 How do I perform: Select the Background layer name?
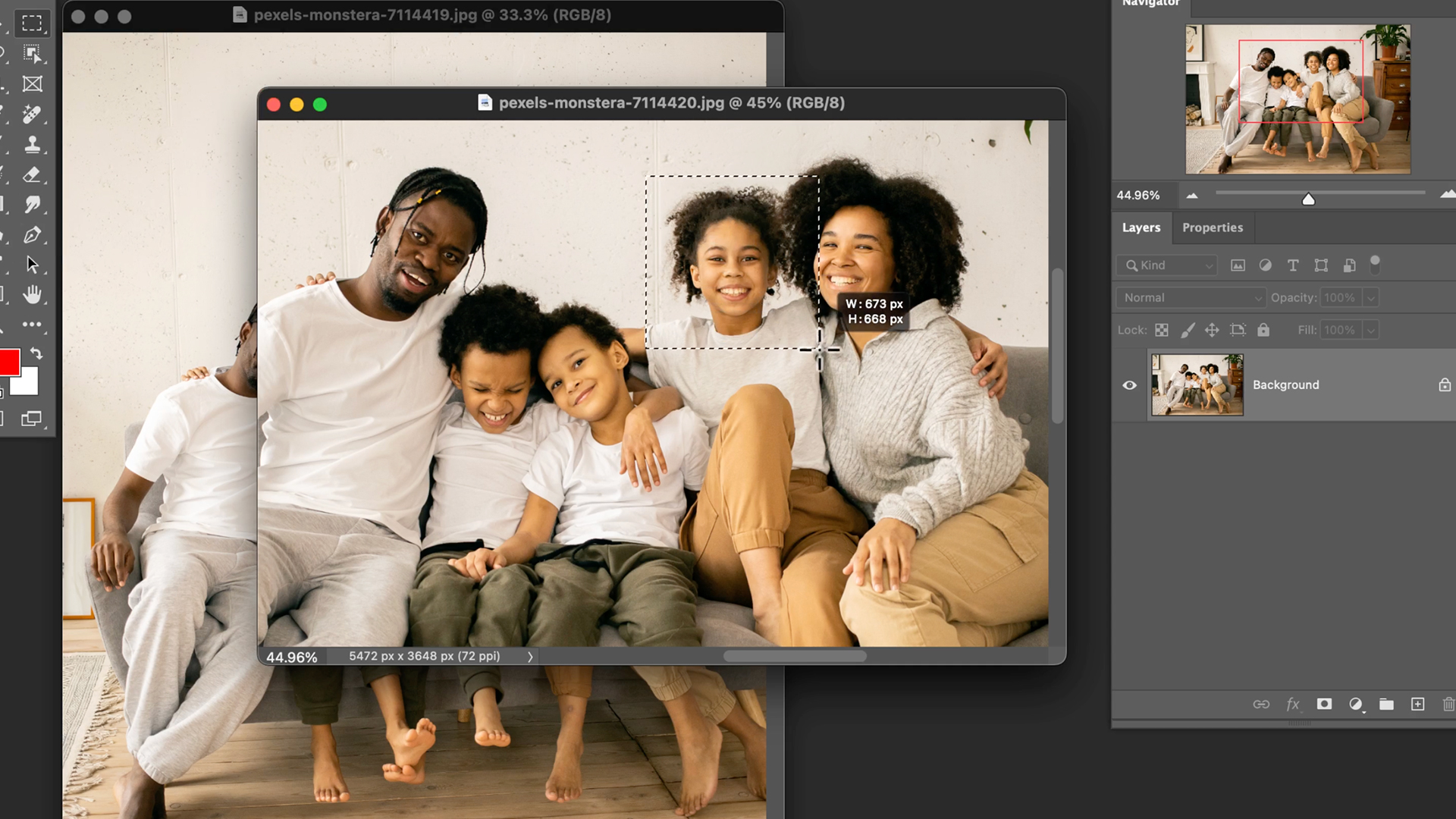pos(1285,385)
